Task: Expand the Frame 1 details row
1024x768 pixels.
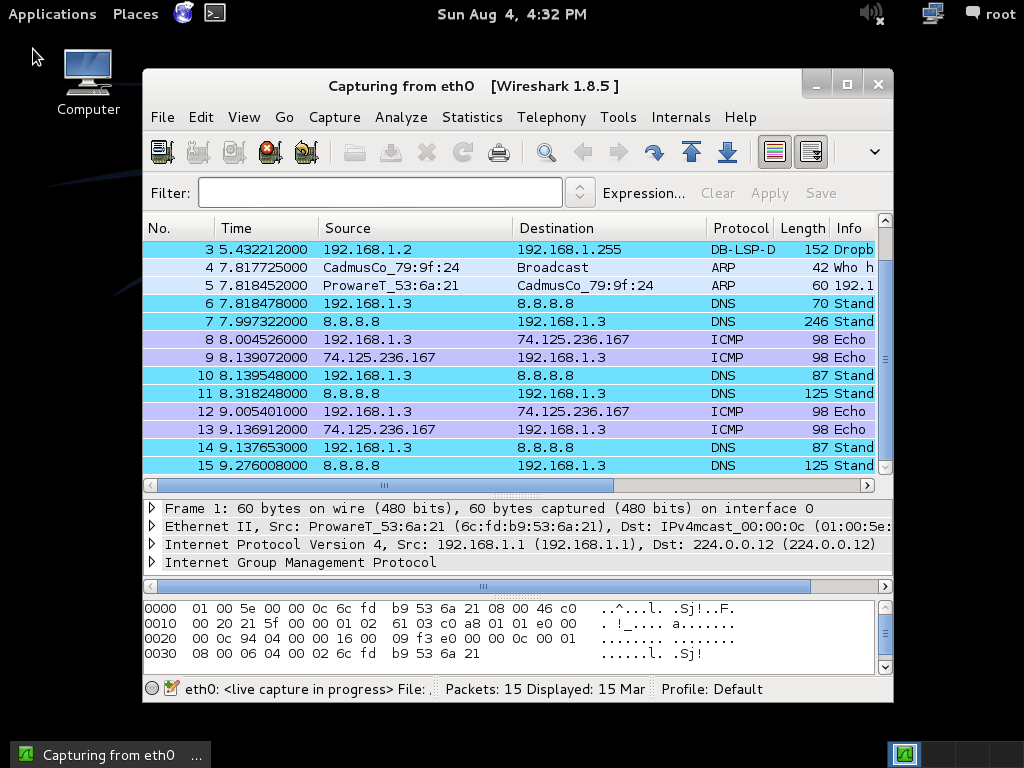Action: 152,508
